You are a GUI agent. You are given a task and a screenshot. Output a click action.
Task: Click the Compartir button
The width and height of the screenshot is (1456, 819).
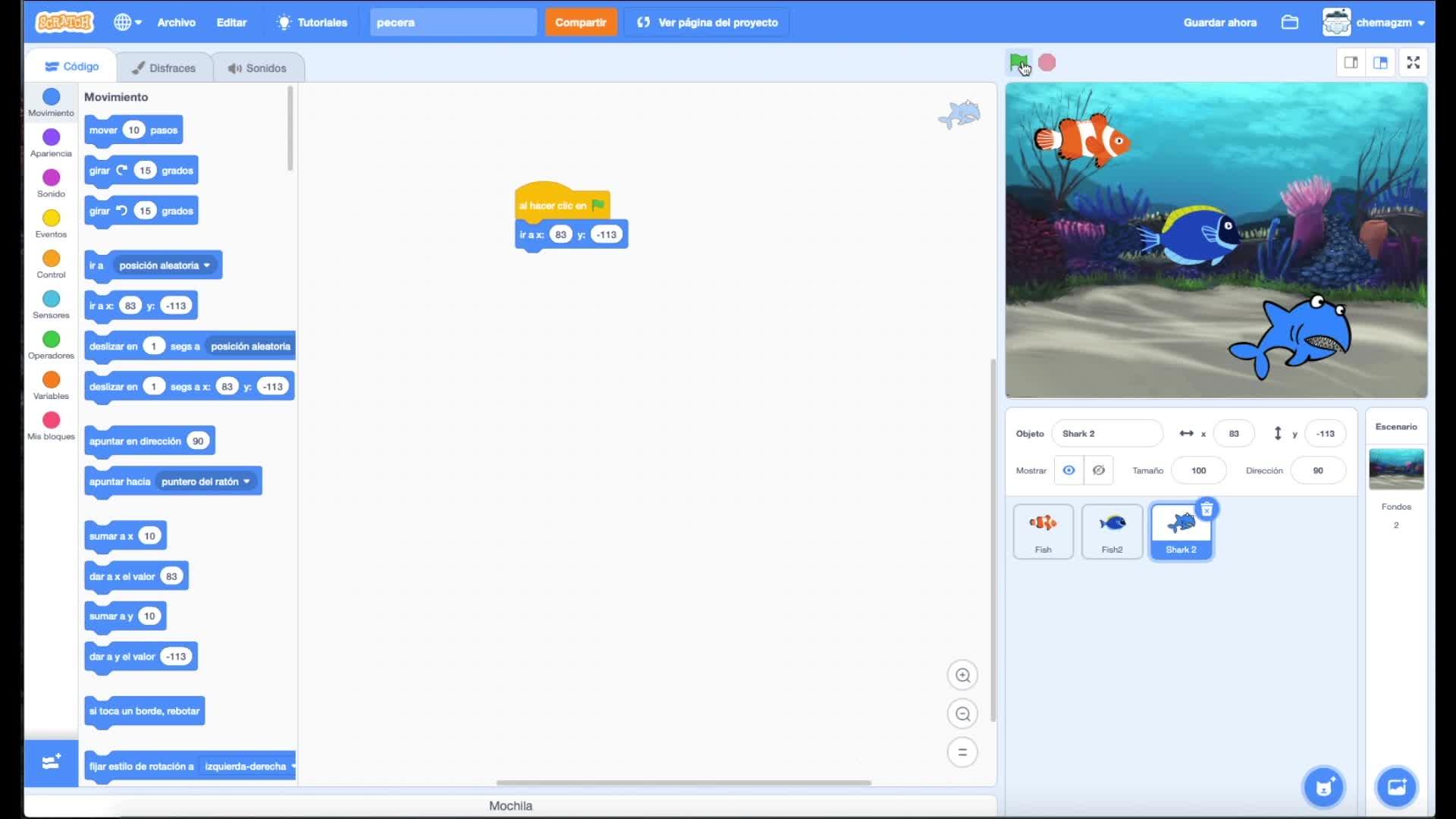(x=580, y=22)
